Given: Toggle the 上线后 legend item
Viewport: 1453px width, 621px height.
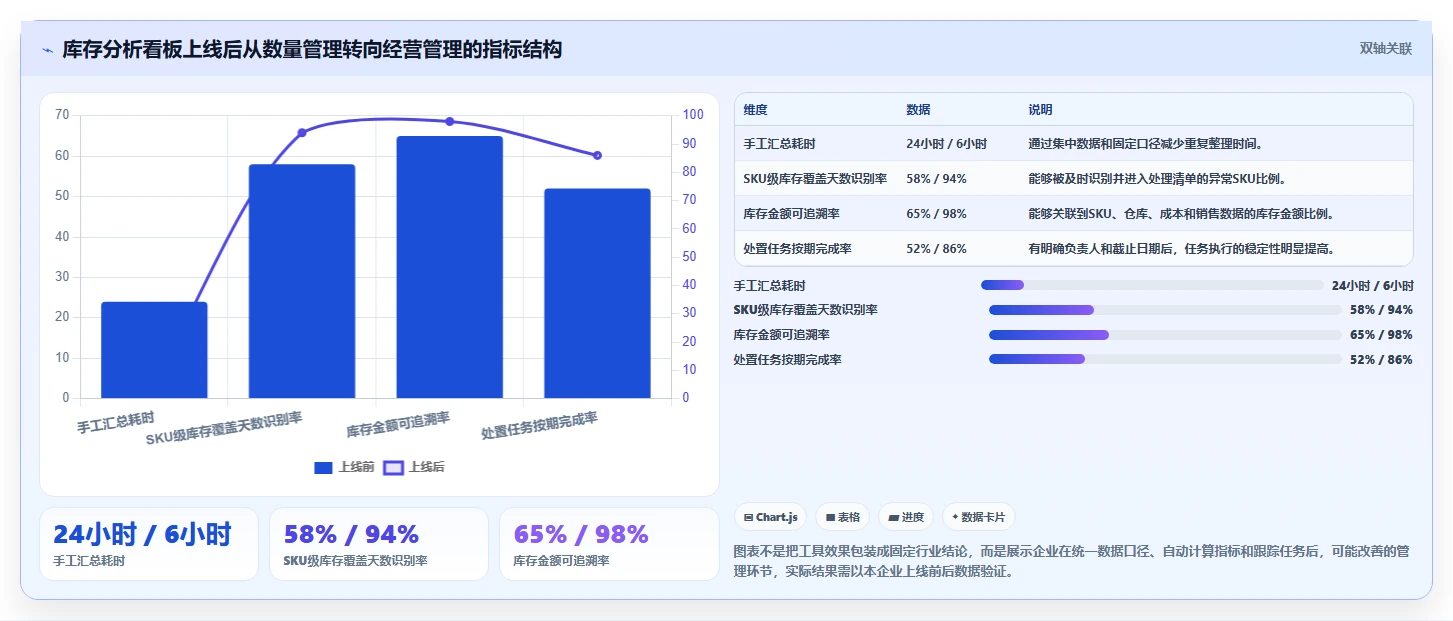Looking at the screenshot, I should 414,467.
